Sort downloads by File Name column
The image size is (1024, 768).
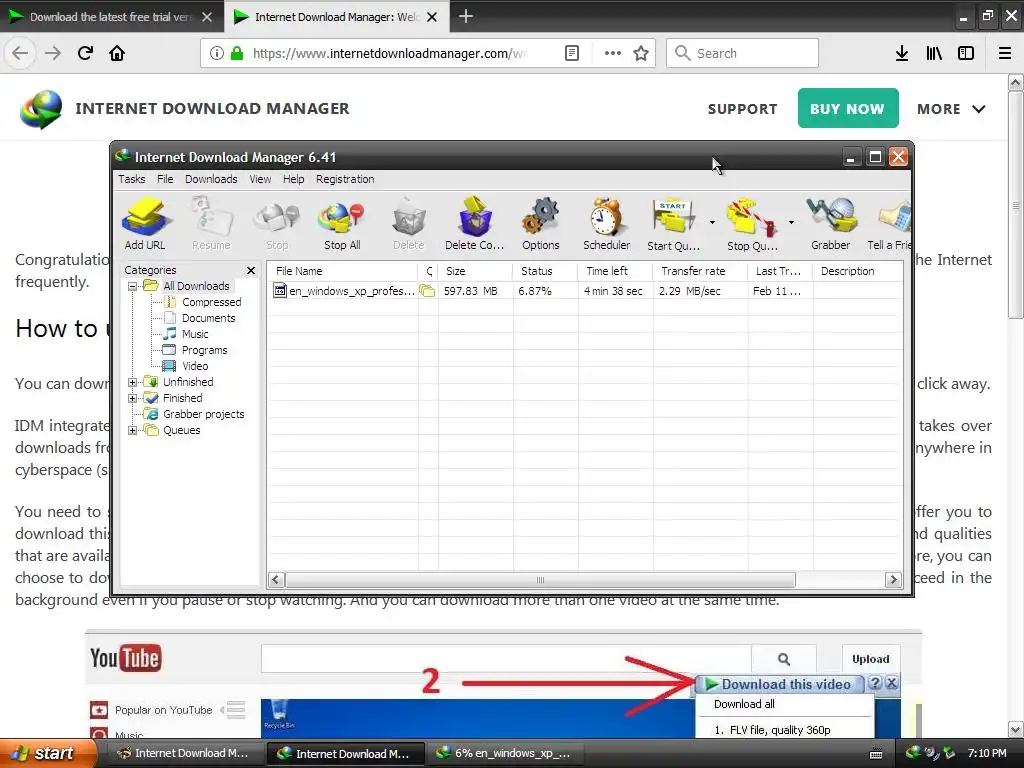(343, 271)
